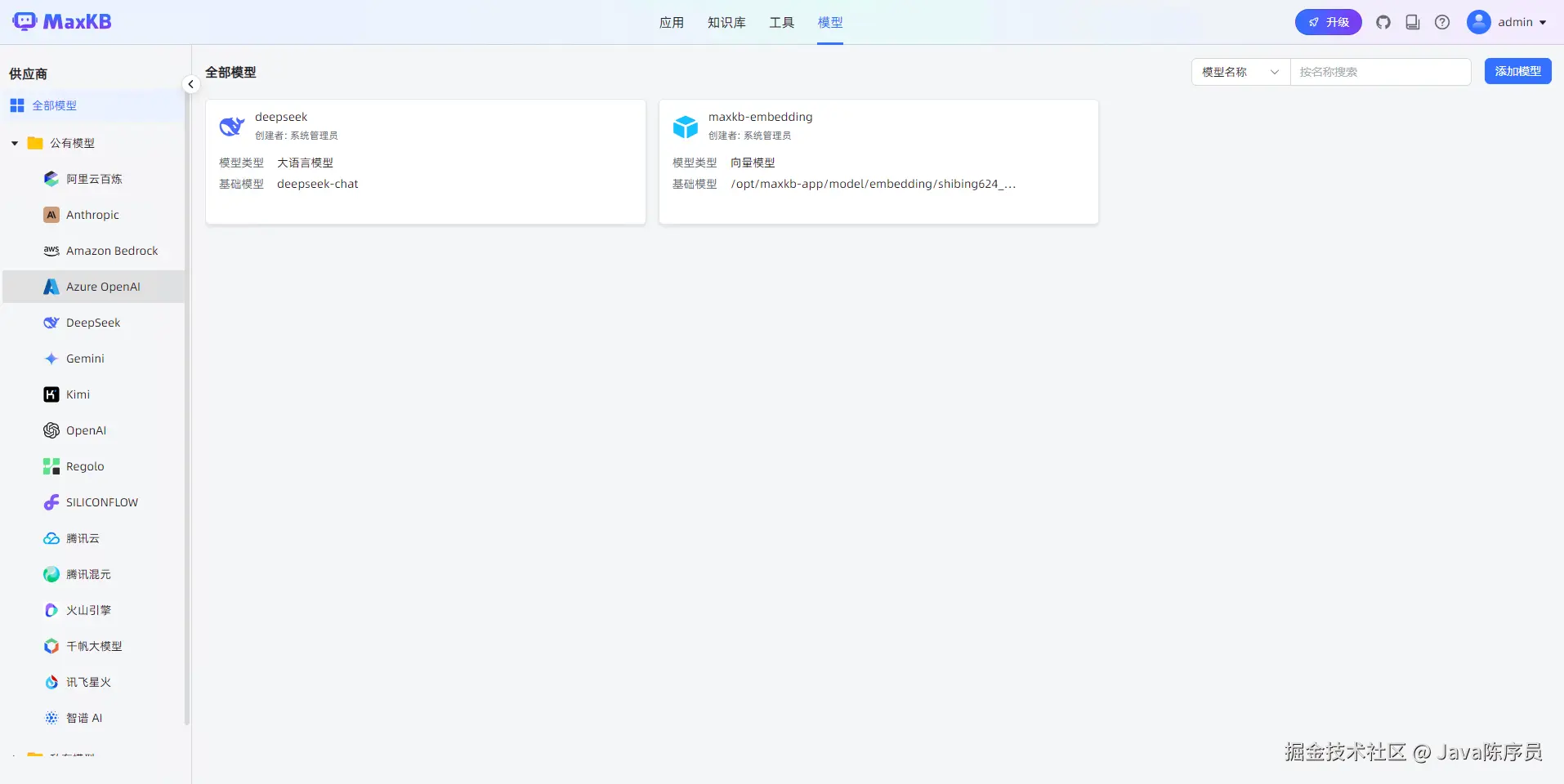Screen dimensions: 1564x784
Task: Click the 智谱 AI provider icon
Action: click(x=51, y=718)
